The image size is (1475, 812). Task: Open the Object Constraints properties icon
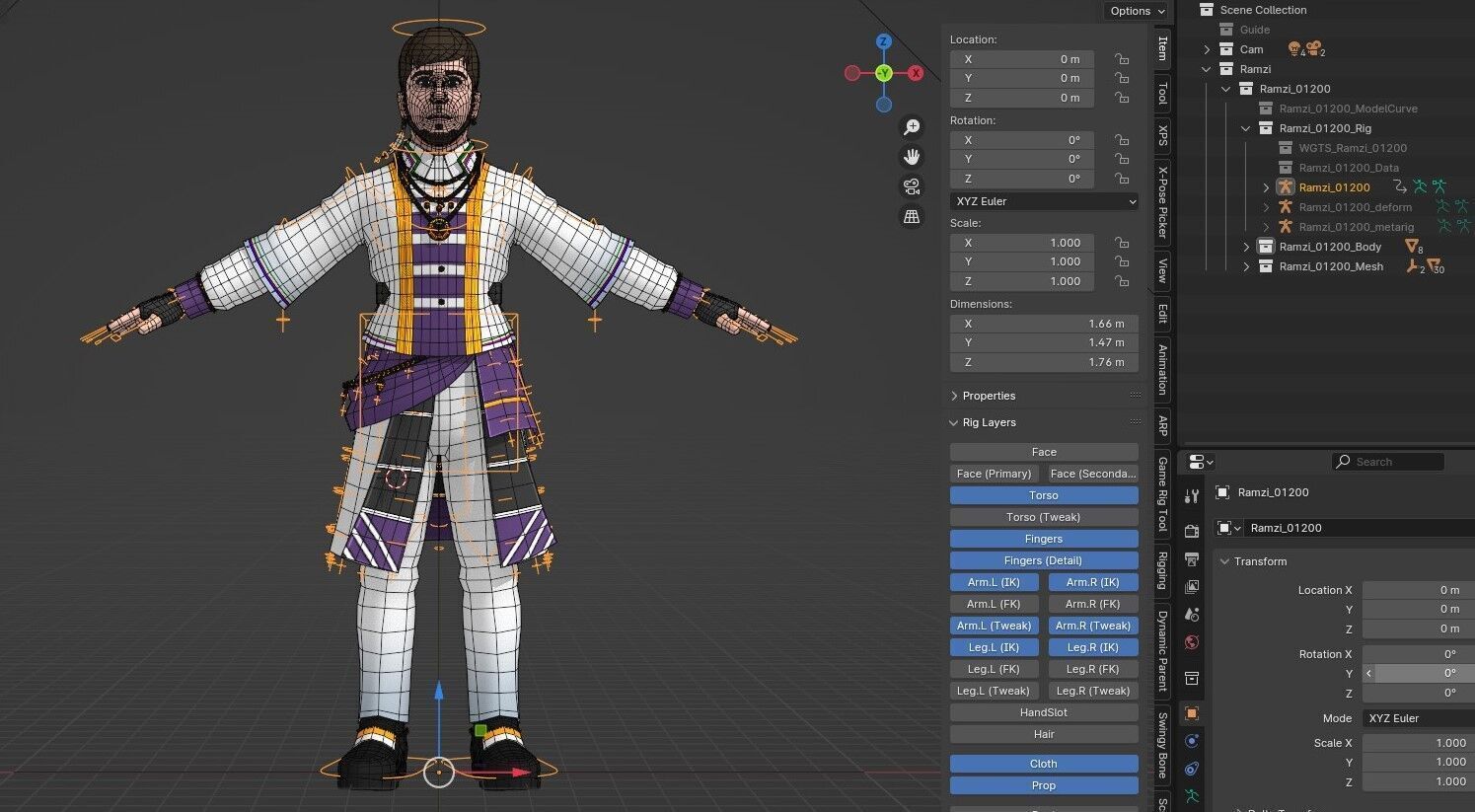pos(1192,769)
